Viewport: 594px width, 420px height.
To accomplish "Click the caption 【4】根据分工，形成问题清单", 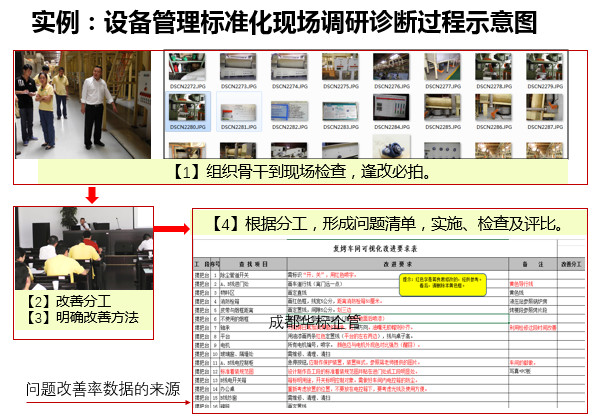I will pyautogui.click(x=313, y=224).
